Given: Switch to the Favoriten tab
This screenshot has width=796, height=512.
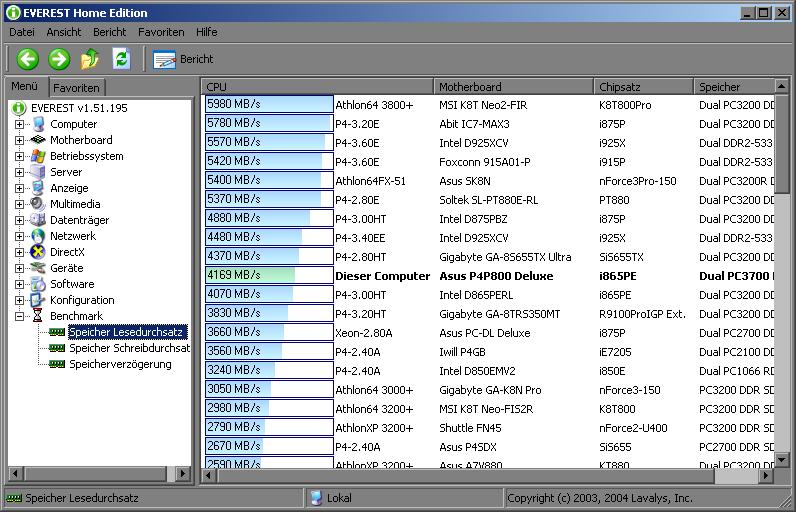Looking at the screenshot, I should coord(76,88).
